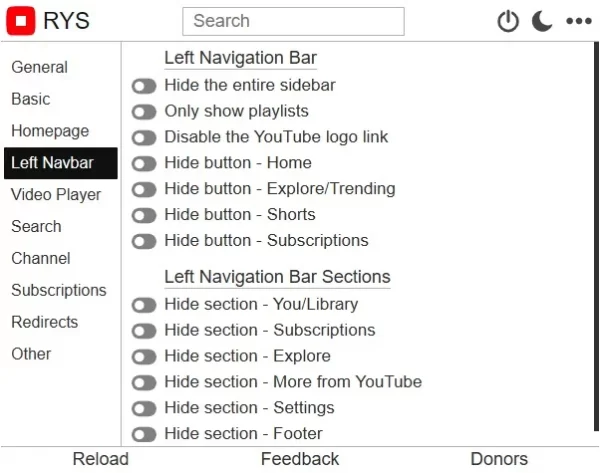
Task: Toggle Hide button - Explore/Trending
Action: [x=144, y=189]
